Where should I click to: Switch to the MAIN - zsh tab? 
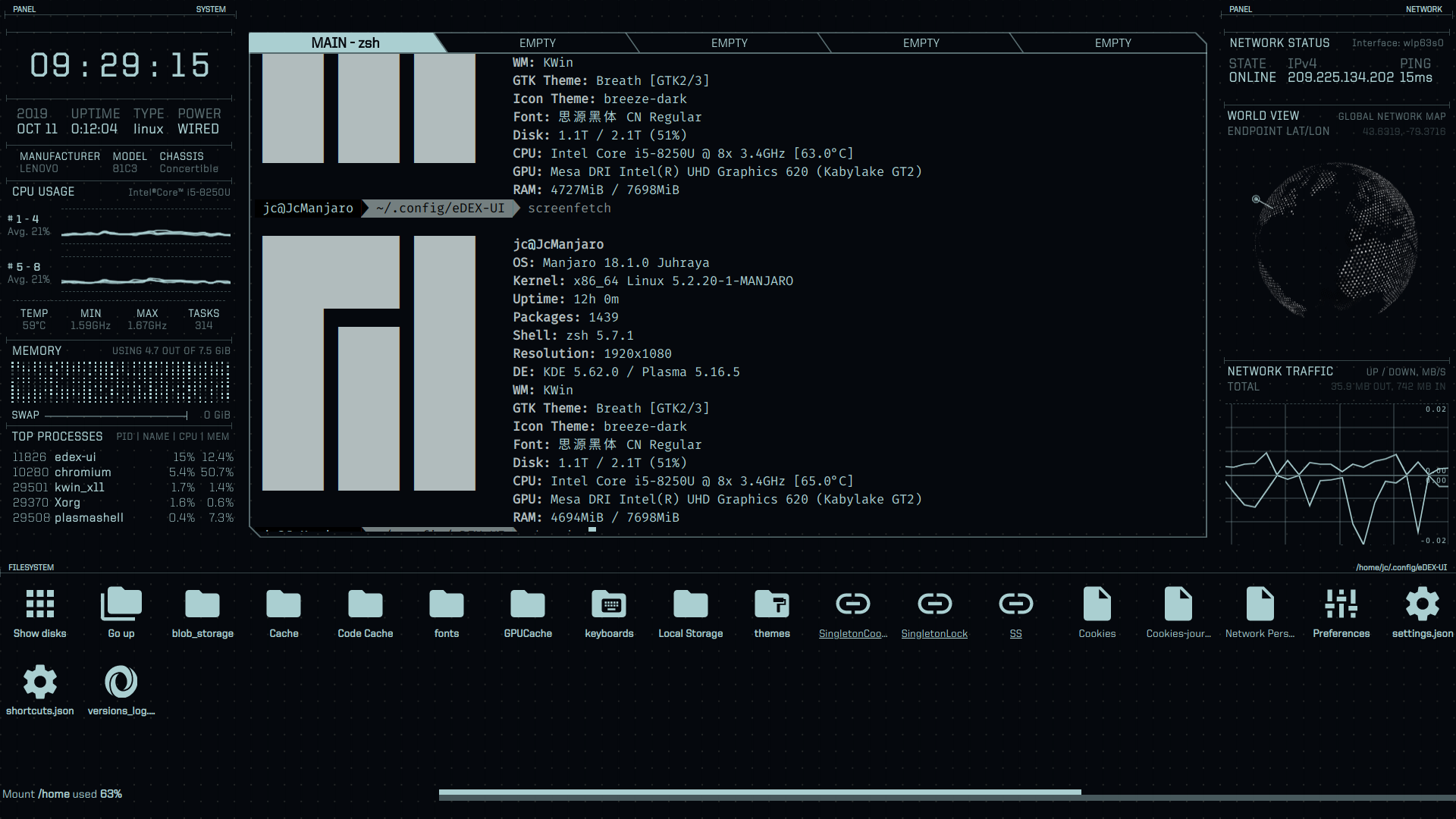(346, 43)
